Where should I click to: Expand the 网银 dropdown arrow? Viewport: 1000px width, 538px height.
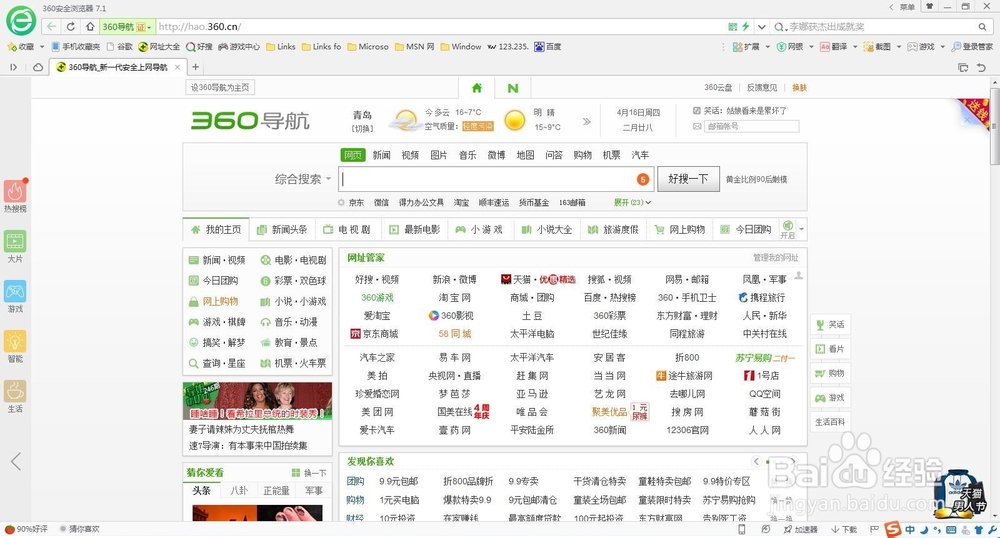click(x=811, y=47)
